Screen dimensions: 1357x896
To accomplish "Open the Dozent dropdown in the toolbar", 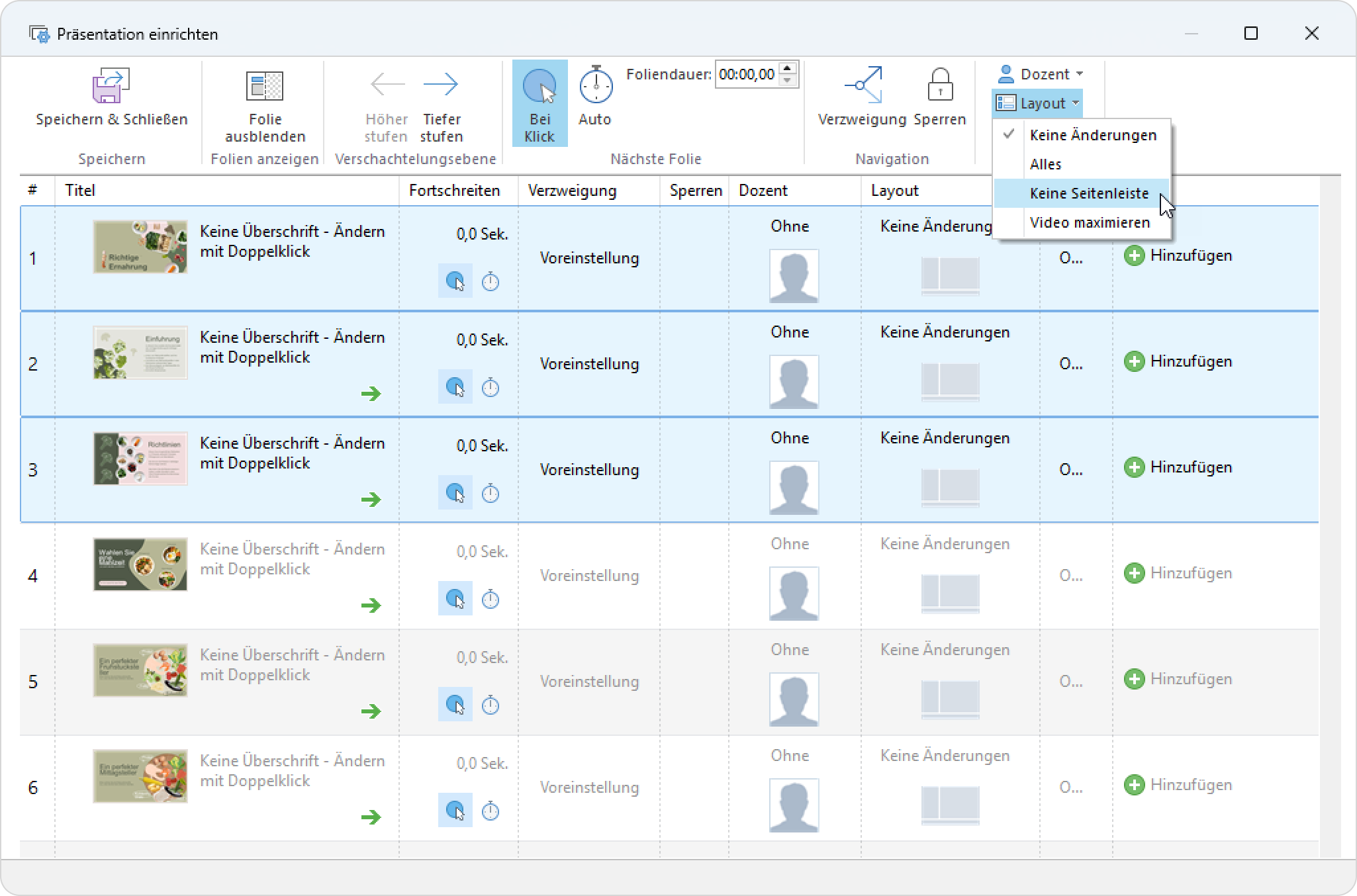I will click(1040, 74).
